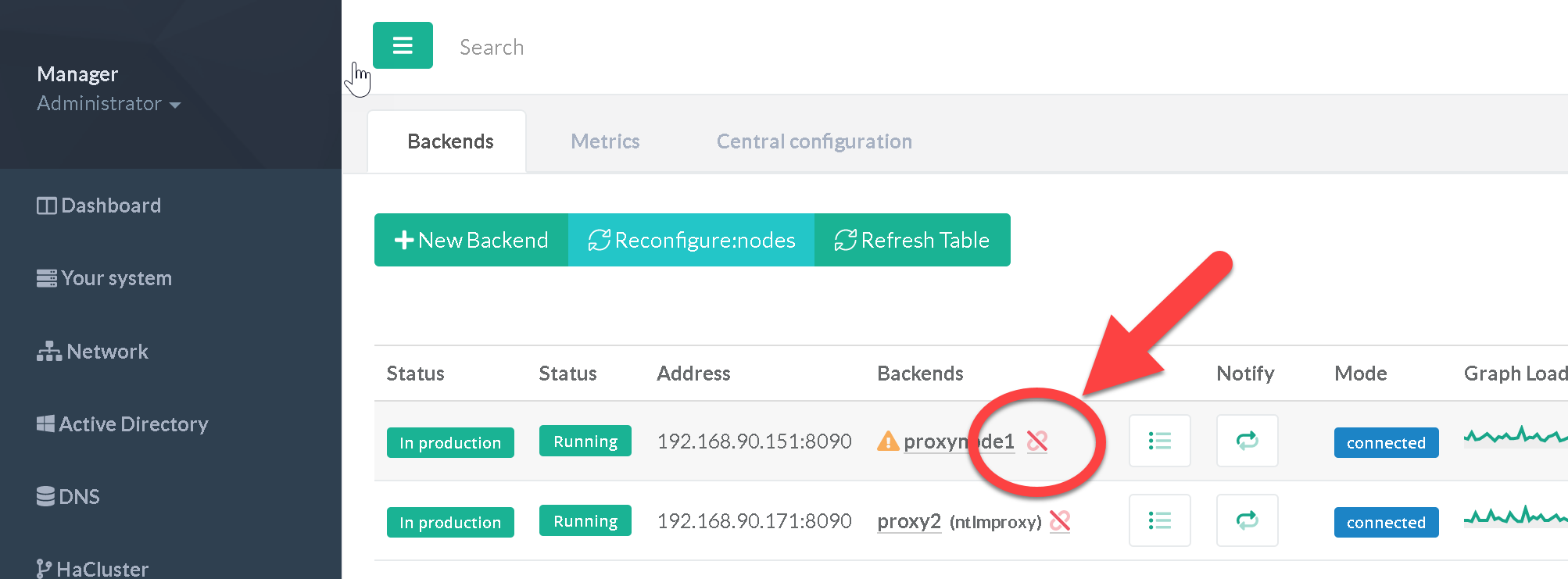Viewport: 1568px width, 579px height.
Task: Open list icon for proxynode1 row
Action: tap(1159, 441)
